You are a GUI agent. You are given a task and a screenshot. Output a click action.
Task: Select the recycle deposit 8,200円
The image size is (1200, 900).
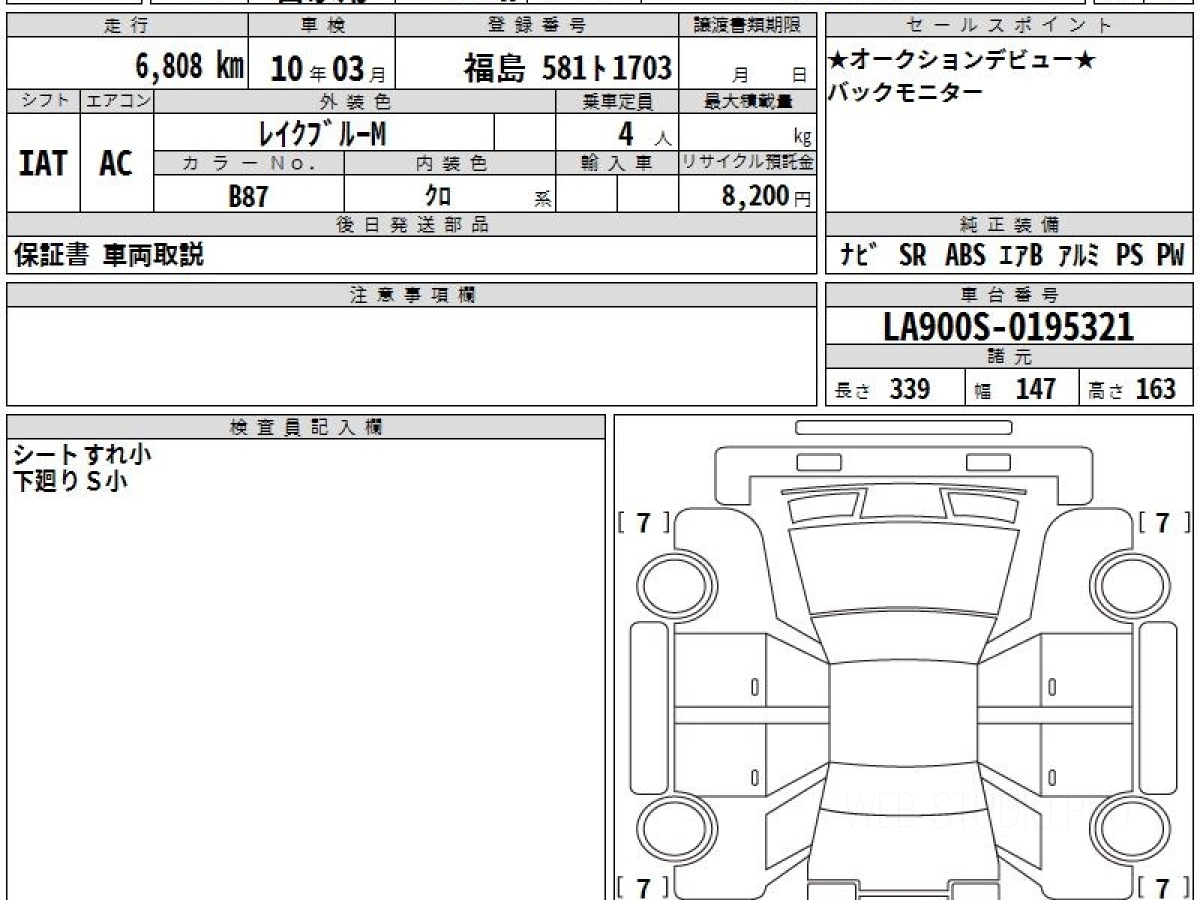pos(766,196)
